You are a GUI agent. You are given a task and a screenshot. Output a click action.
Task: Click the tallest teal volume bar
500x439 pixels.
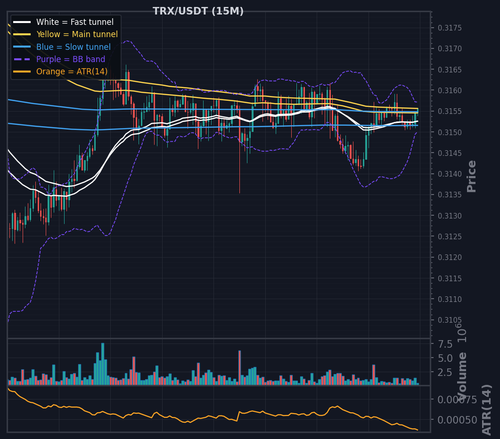click(103, 364)
